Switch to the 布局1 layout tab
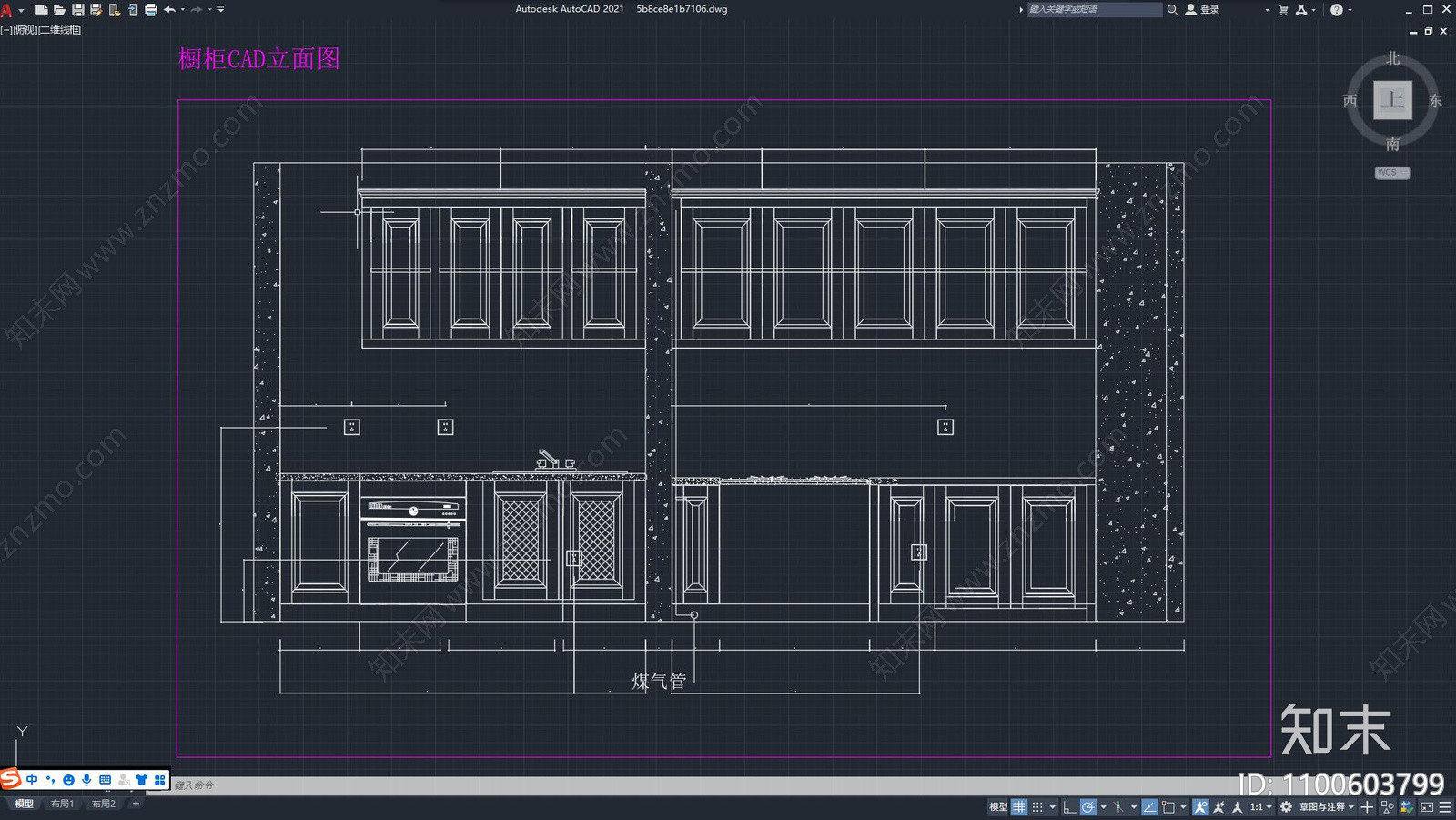Screen dimensions: 1456x820 (62, 804)
